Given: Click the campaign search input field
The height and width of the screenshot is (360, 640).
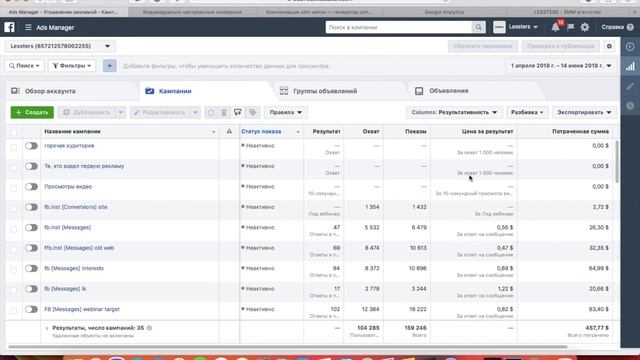Looking at the screenshot, I should [x=399, y=27].
